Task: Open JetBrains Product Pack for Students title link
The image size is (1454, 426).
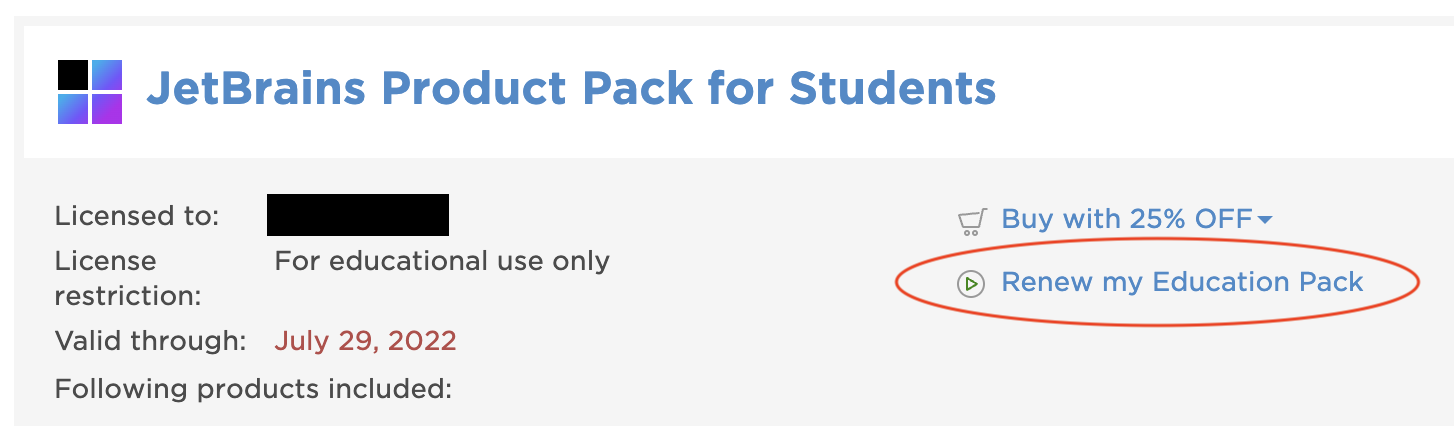Action: [571, 88]
